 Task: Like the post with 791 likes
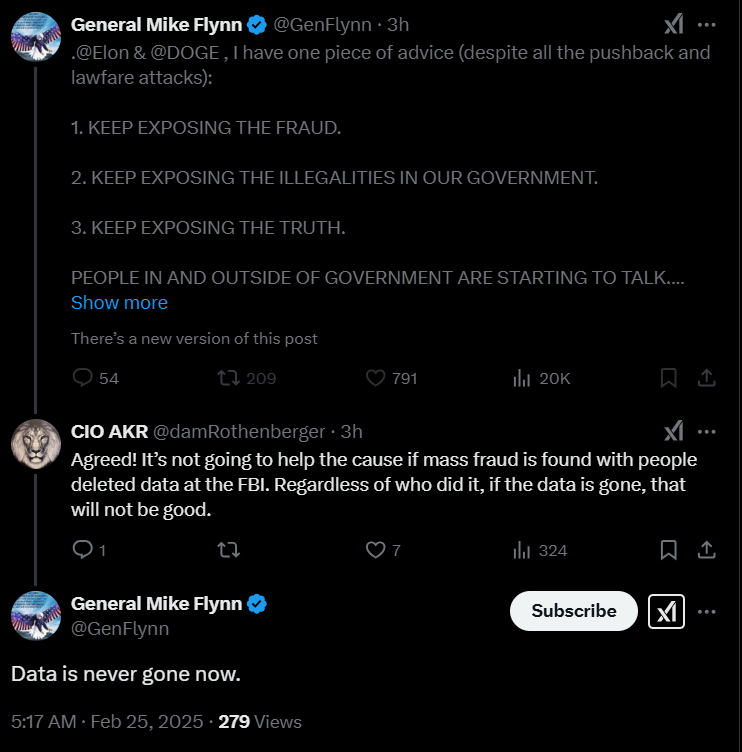click(376, 378)
